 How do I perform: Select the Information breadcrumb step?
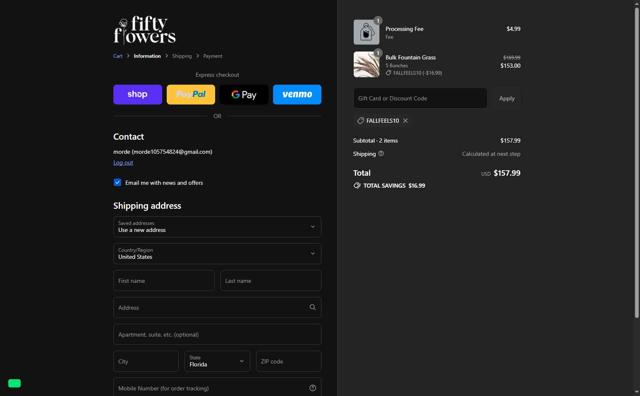pos(147,56)
